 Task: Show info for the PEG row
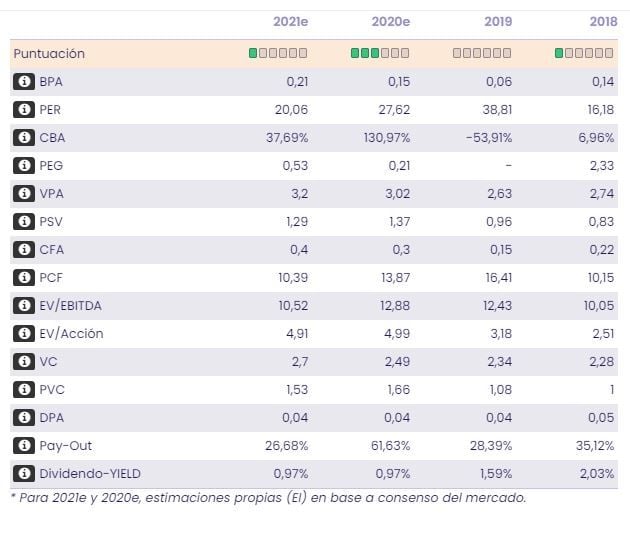(23, 166)
